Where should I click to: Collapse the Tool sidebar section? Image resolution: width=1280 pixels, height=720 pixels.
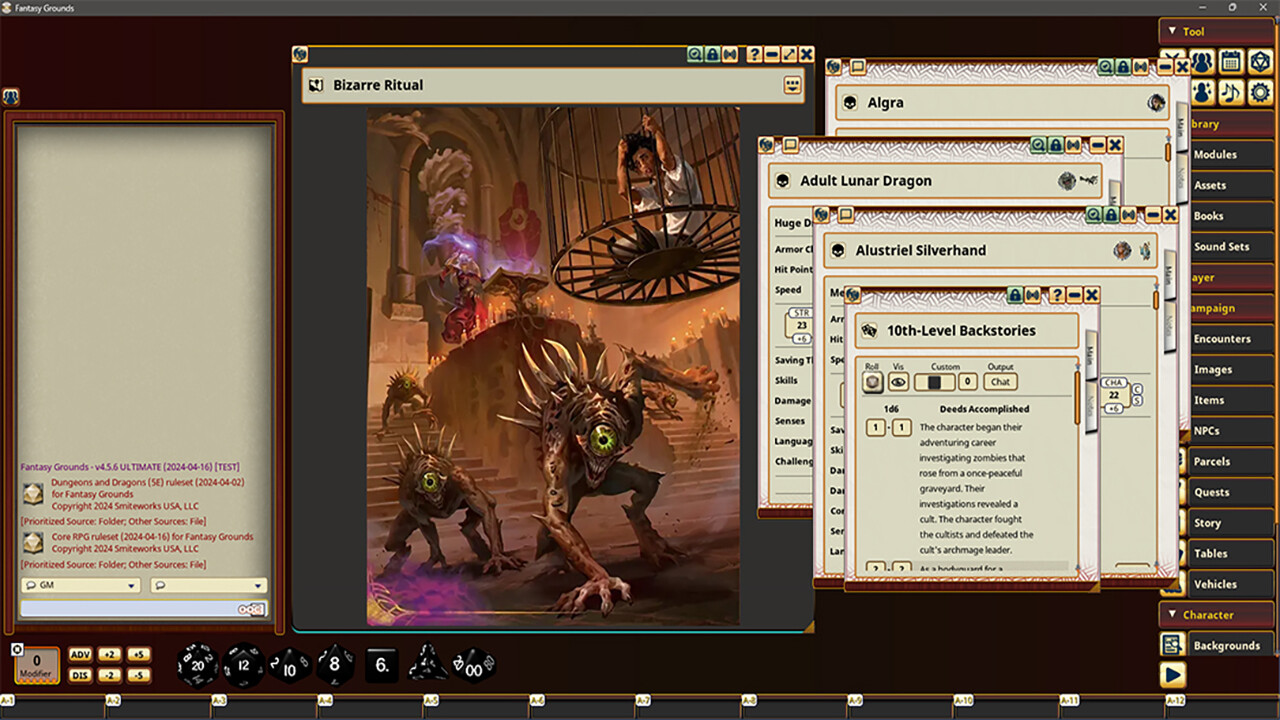tap(1172, 31)
